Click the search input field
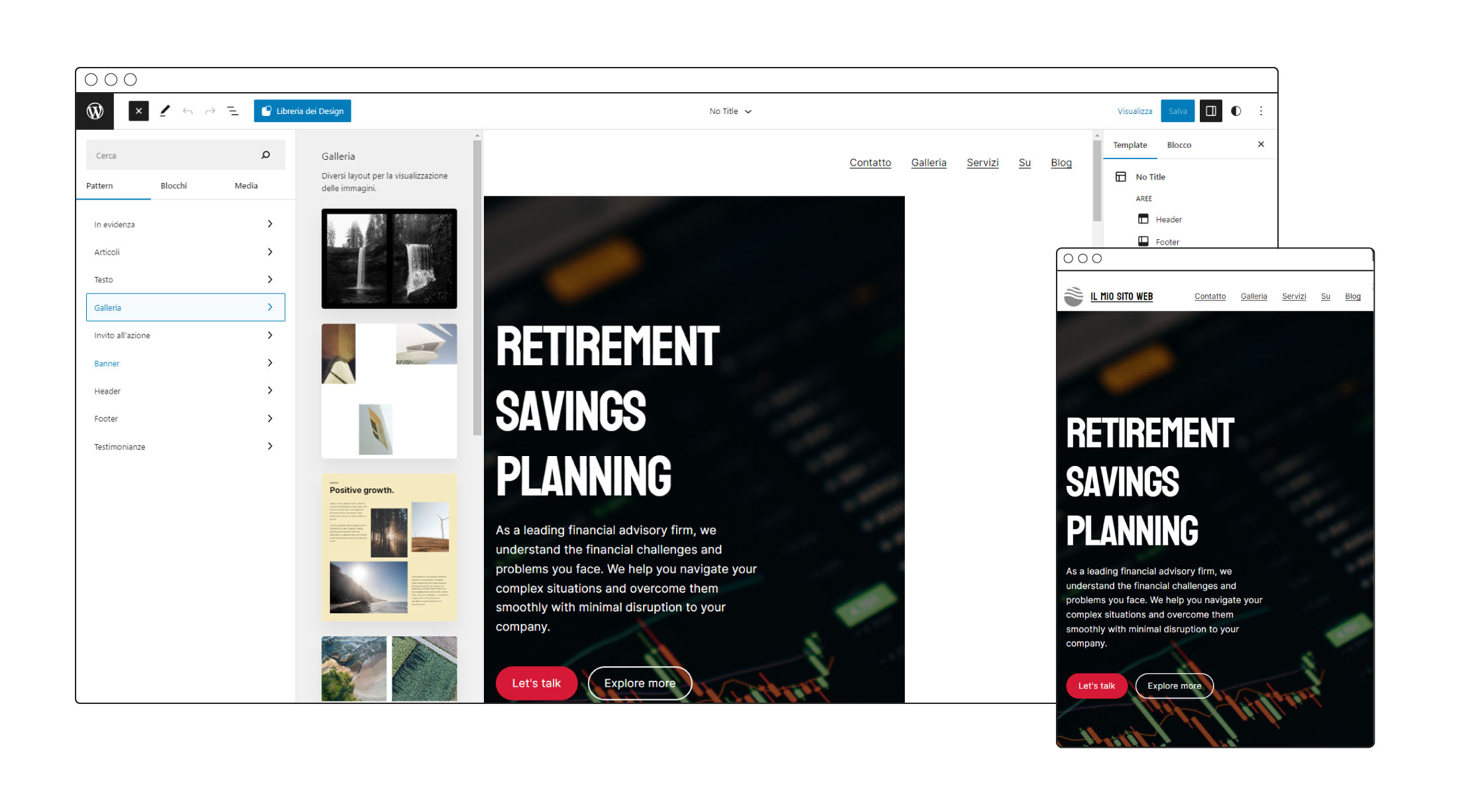1457x812 pixels. click(182, 155)
